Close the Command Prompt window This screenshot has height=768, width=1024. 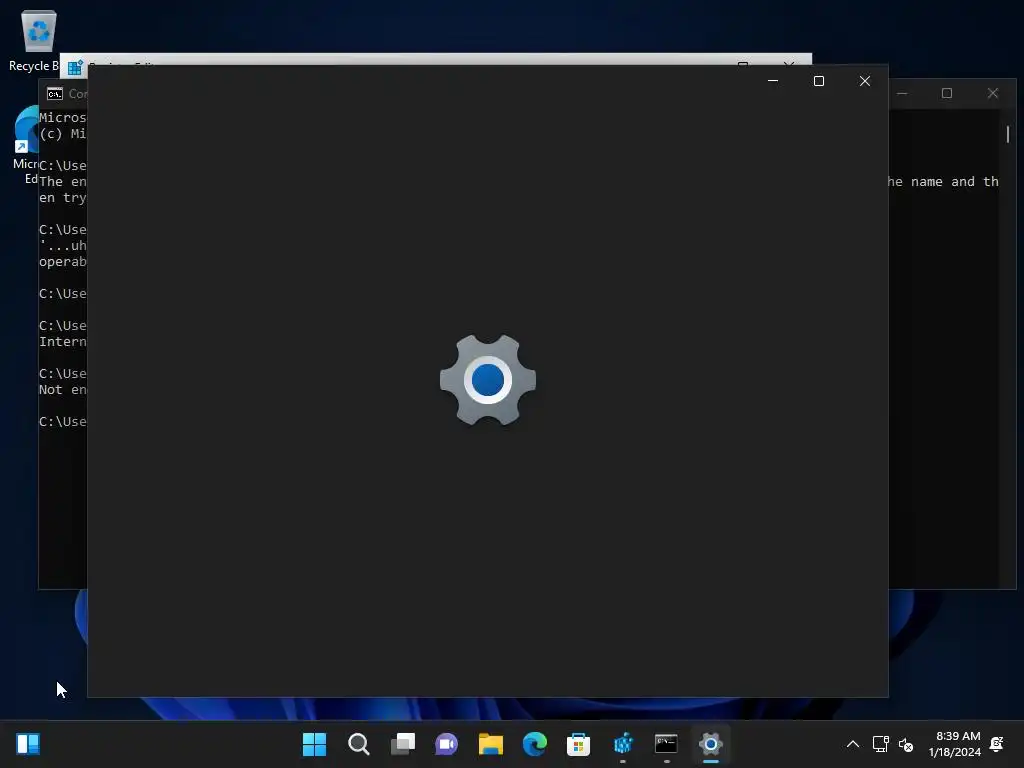[993, 93]
